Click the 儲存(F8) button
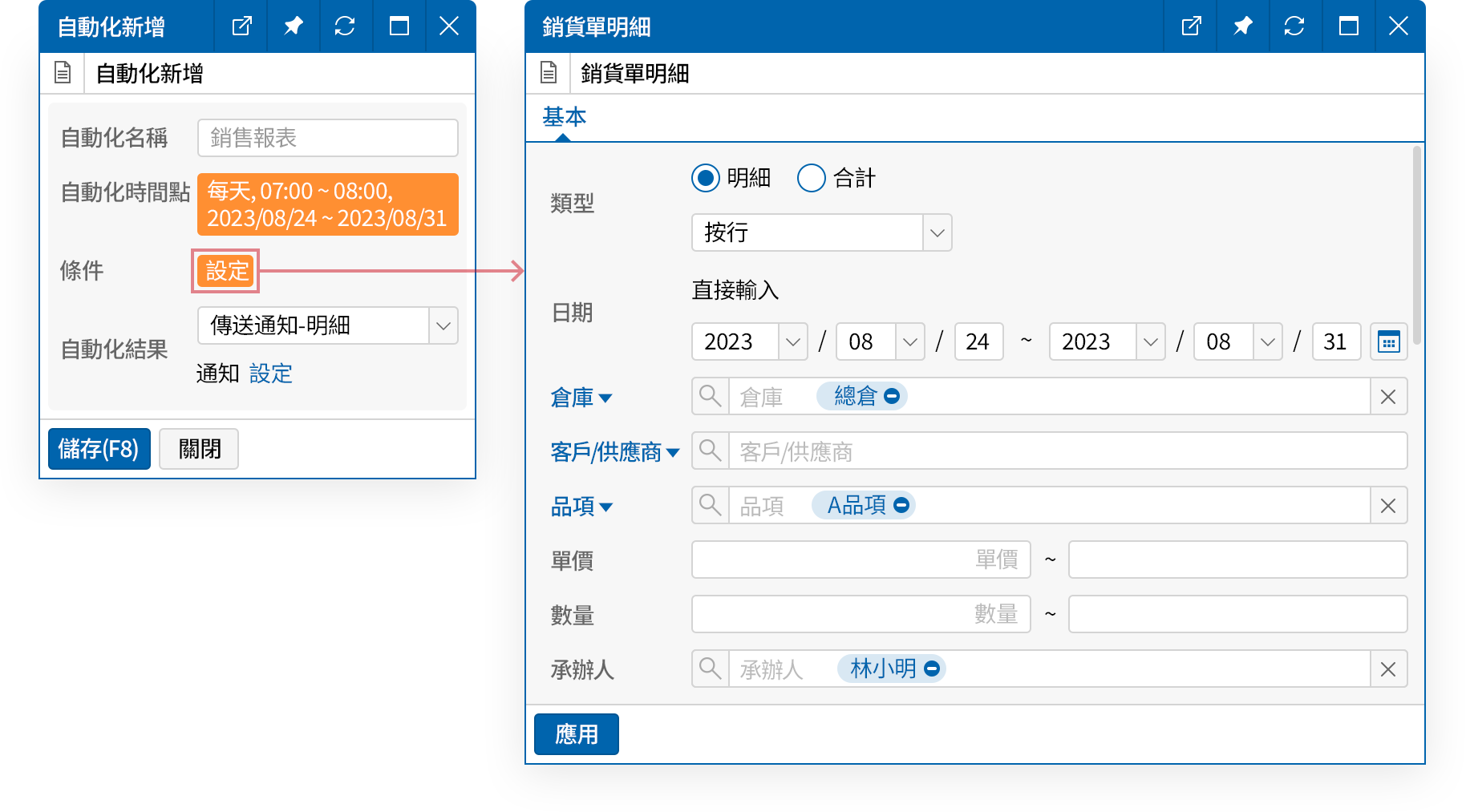The height and width of the screenshot is (812, 1466). coord(99,449)
